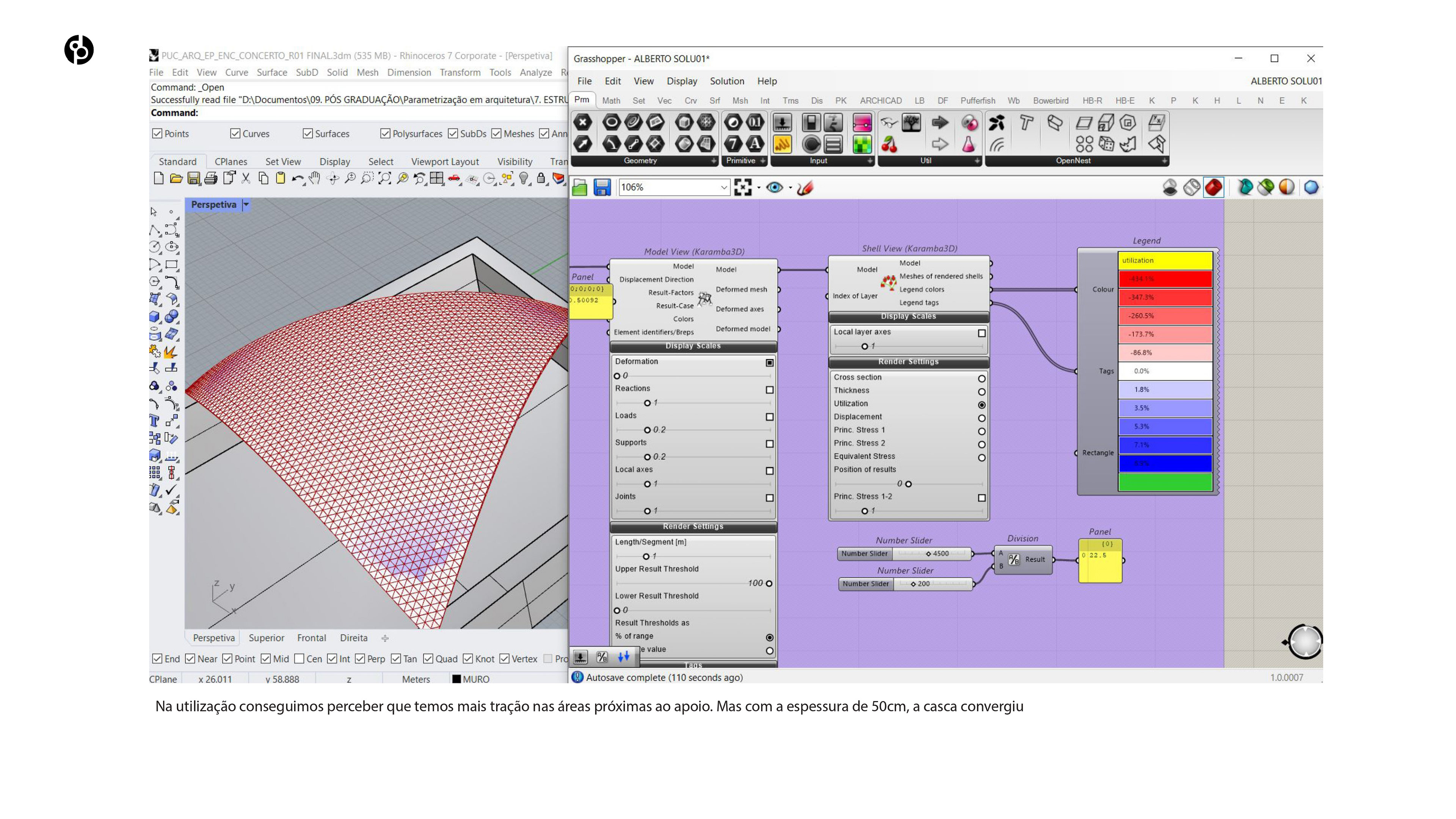Select the Displacement render setting radio button

(981, 418)
